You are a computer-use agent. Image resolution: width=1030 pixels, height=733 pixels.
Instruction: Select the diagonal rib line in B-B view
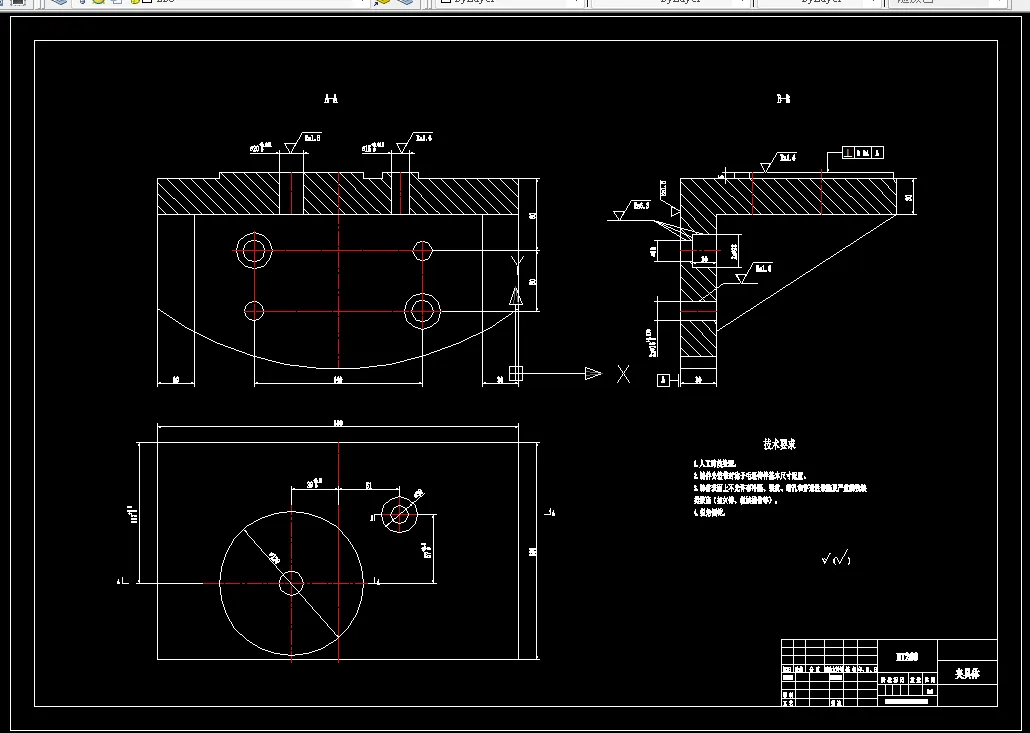pos(807,273)
